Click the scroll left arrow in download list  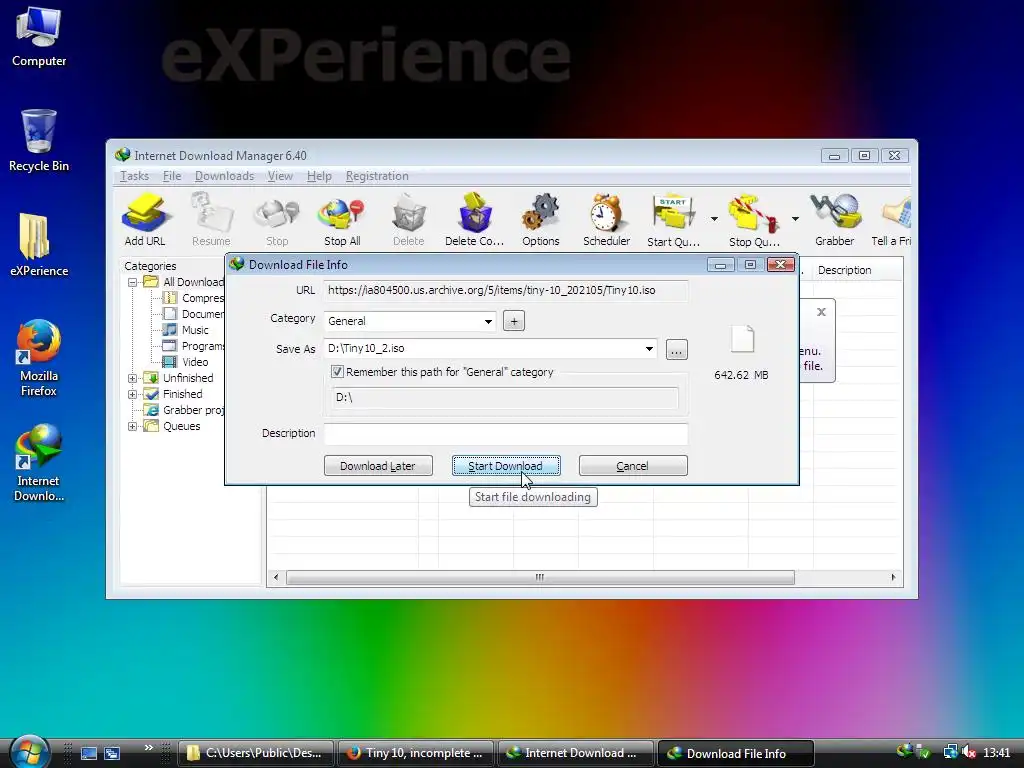pyautogui.click(x=276, y=577)
